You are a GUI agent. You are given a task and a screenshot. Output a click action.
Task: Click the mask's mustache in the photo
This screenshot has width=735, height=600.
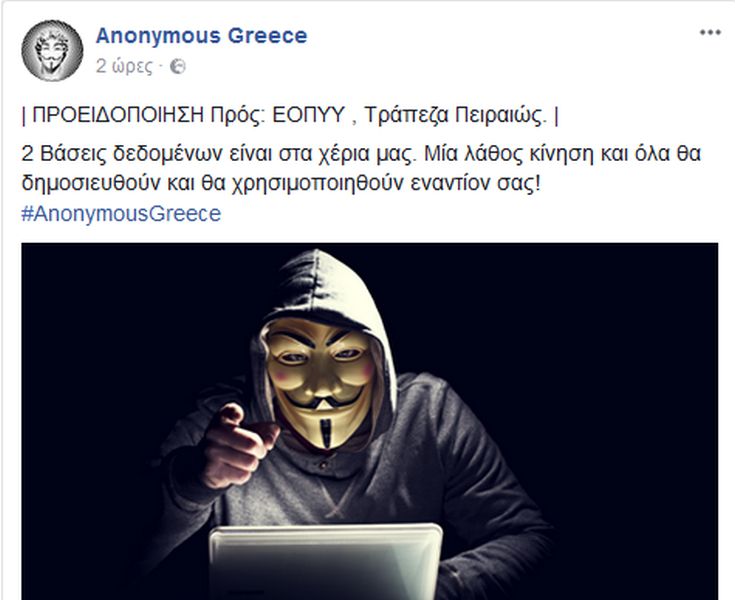coord(325,400)
